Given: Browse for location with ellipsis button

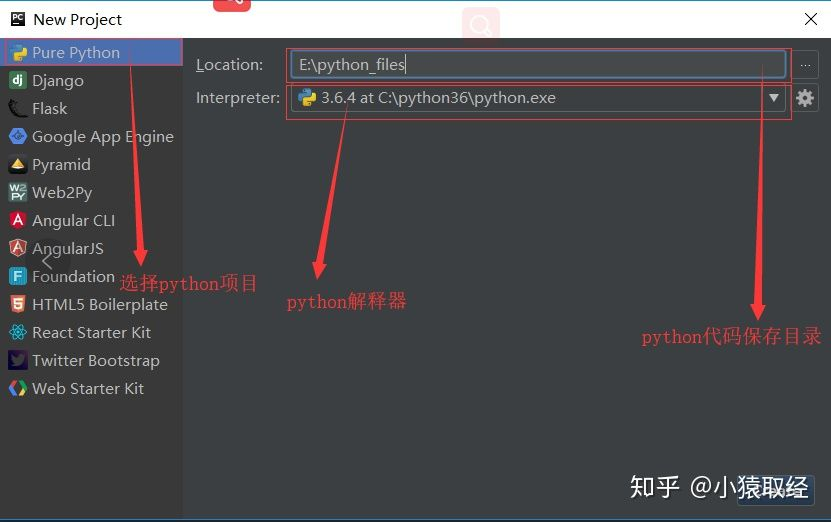Looking at the screenshot, I should (x=805, y=65).
